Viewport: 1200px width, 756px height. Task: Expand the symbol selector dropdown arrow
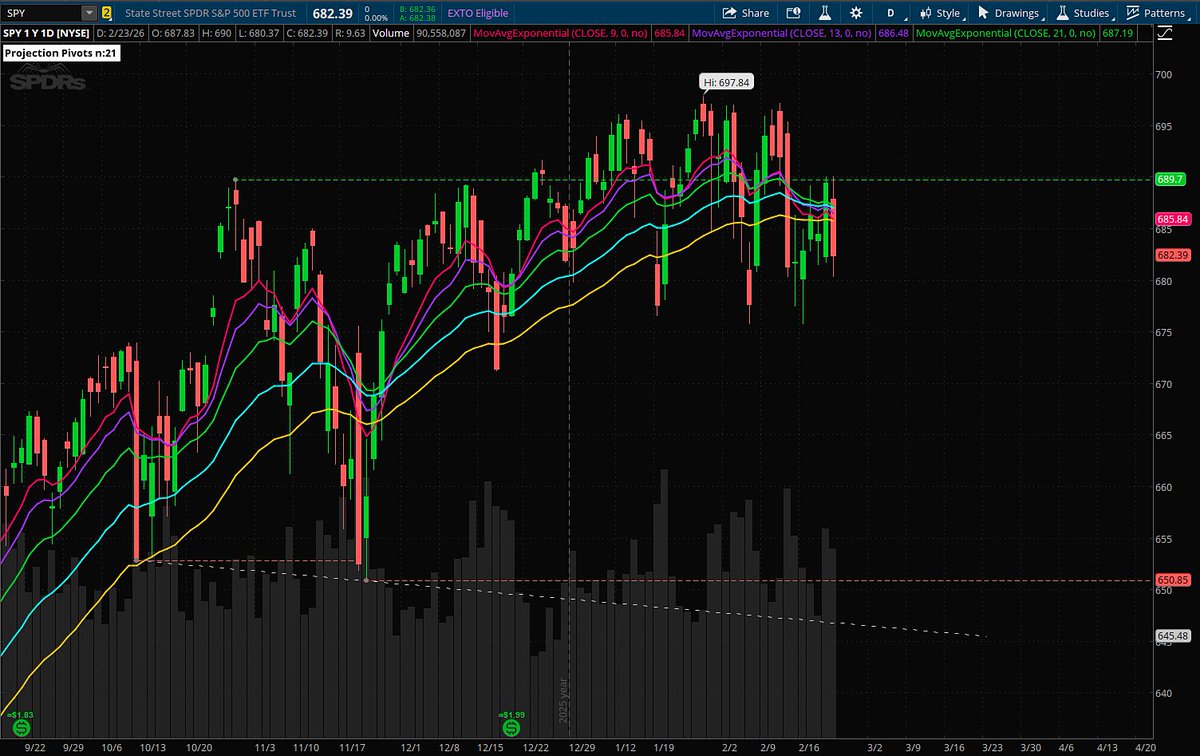click(89, 13)
